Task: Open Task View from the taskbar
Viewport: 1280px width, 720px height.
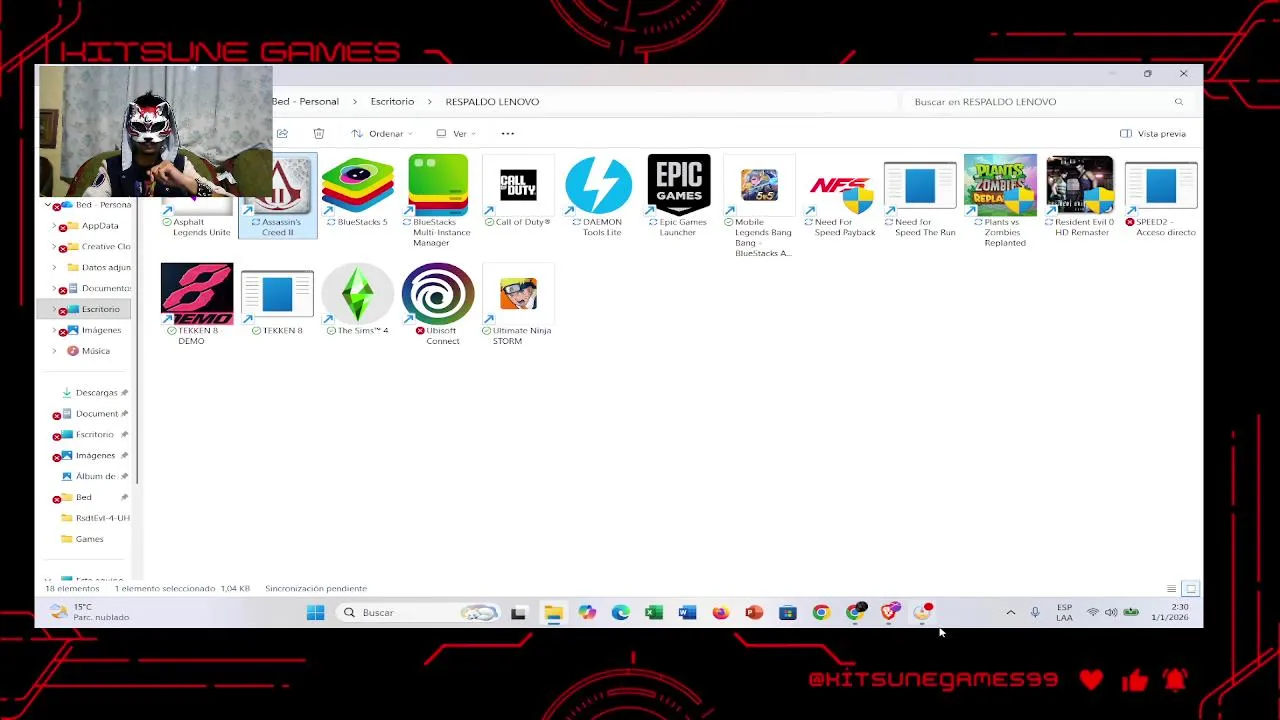Action: click(x=518, y=612)
